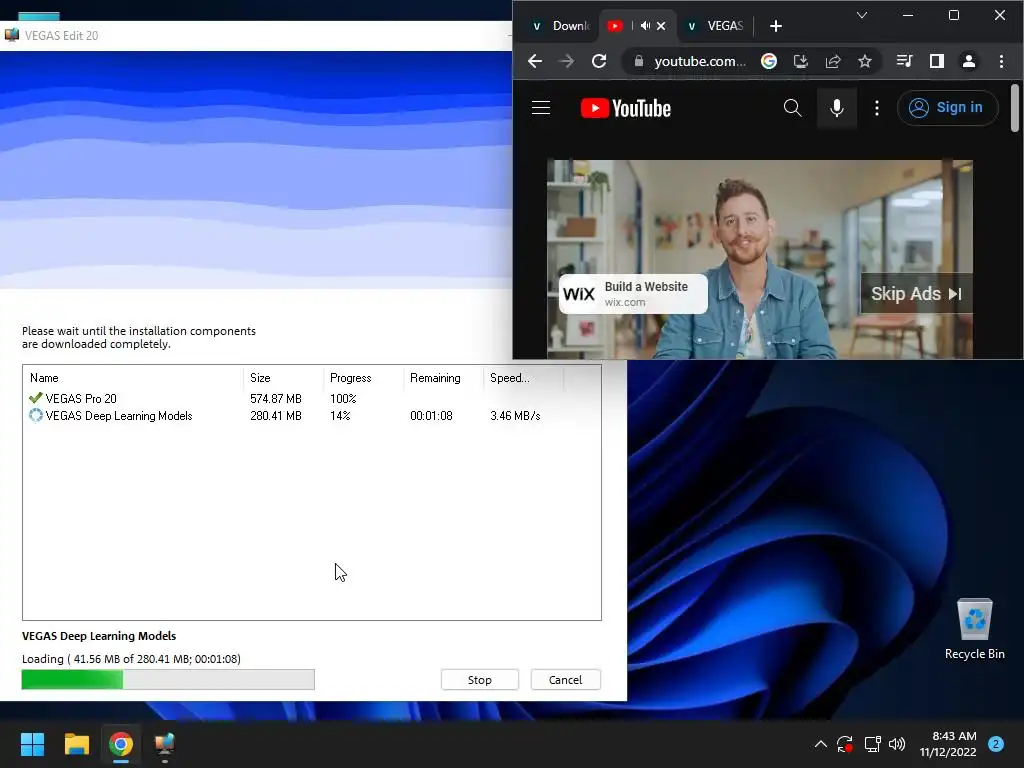This screenshot has width=1024, height=768.
Task: Open YouTube search magnifier
Action: (792, 108)
